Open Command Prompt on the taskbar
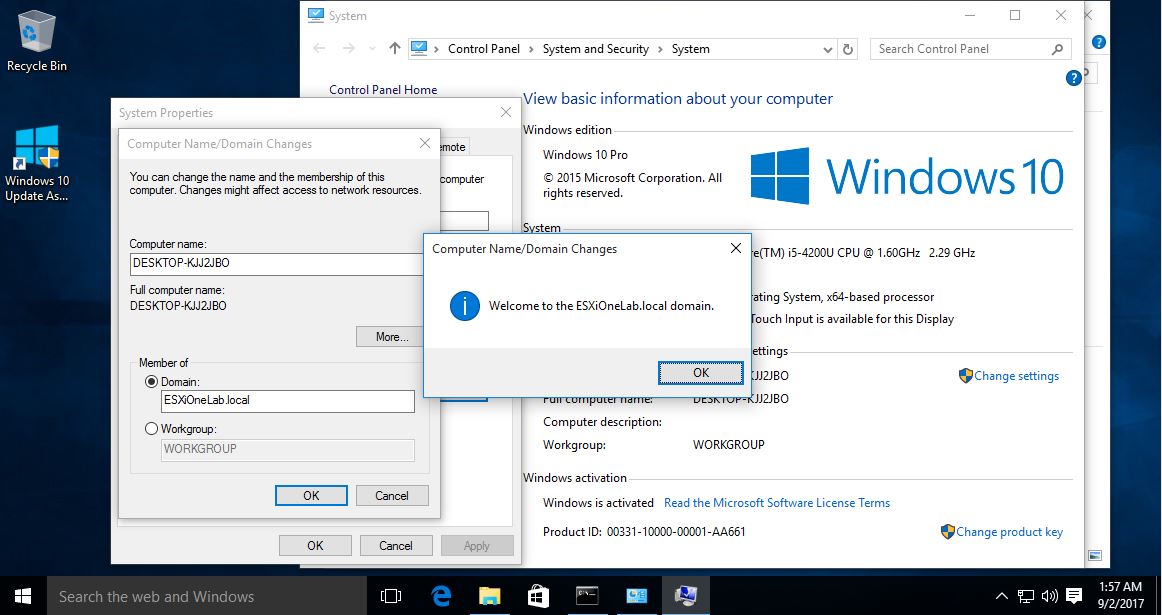 tap(587, 596)
